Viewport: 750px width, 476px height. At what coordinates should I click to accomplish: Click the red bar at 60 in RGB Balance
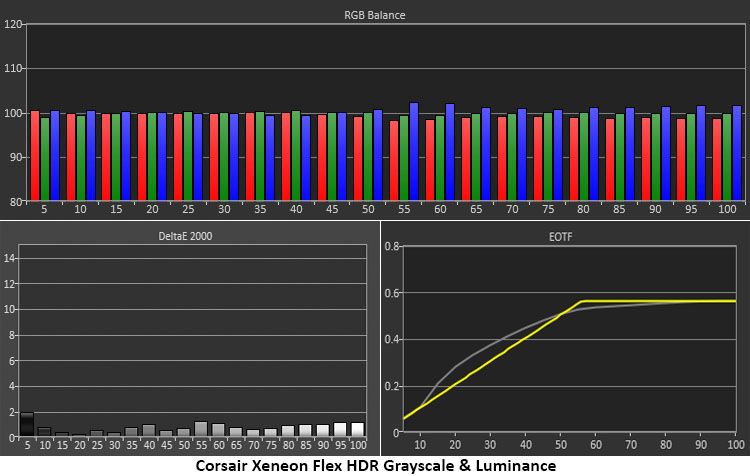[430, 160]
